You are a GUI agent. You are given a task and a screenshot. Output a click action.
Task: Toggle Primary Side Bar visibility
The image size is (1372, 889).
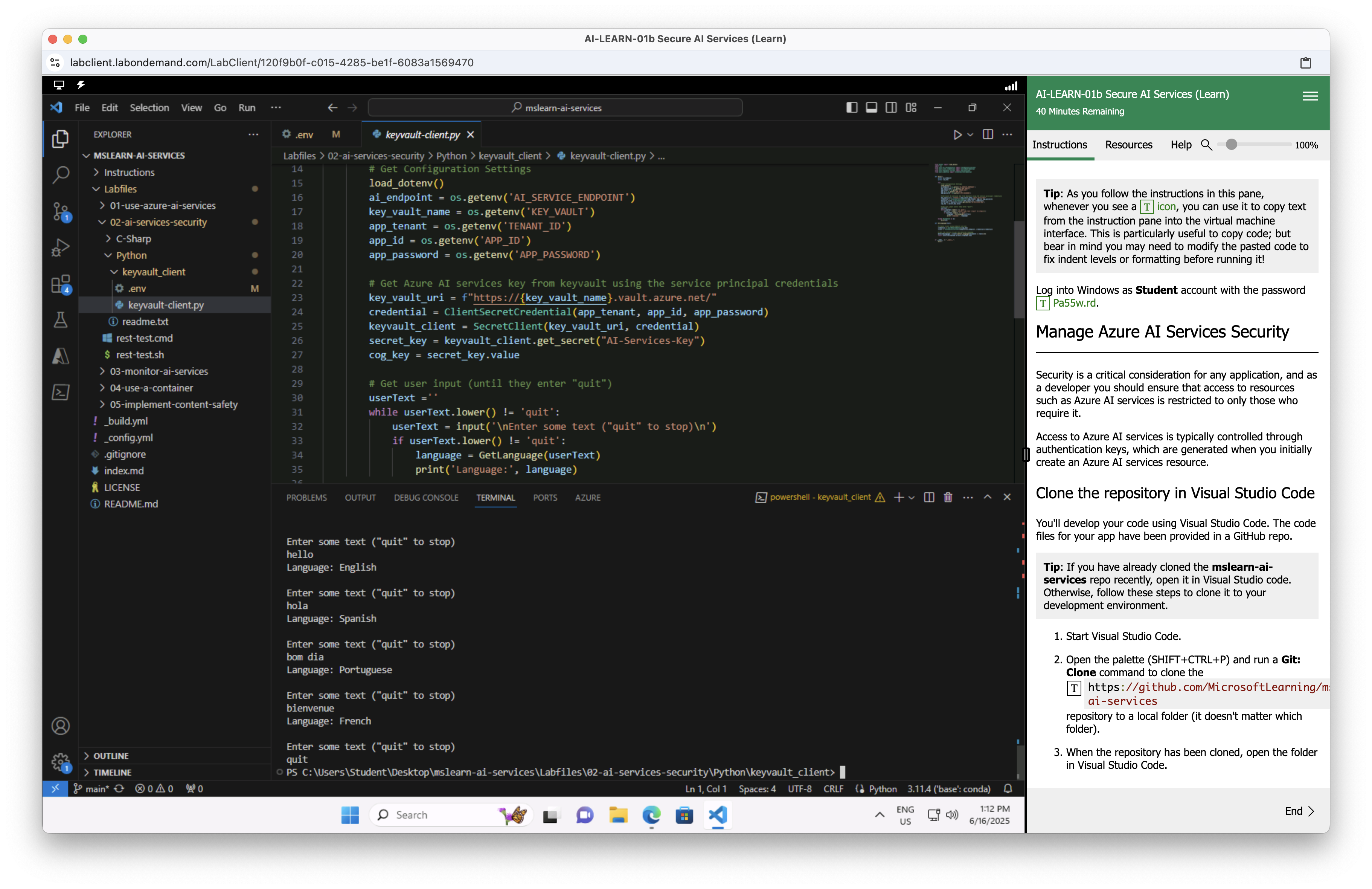click(851, 108)
